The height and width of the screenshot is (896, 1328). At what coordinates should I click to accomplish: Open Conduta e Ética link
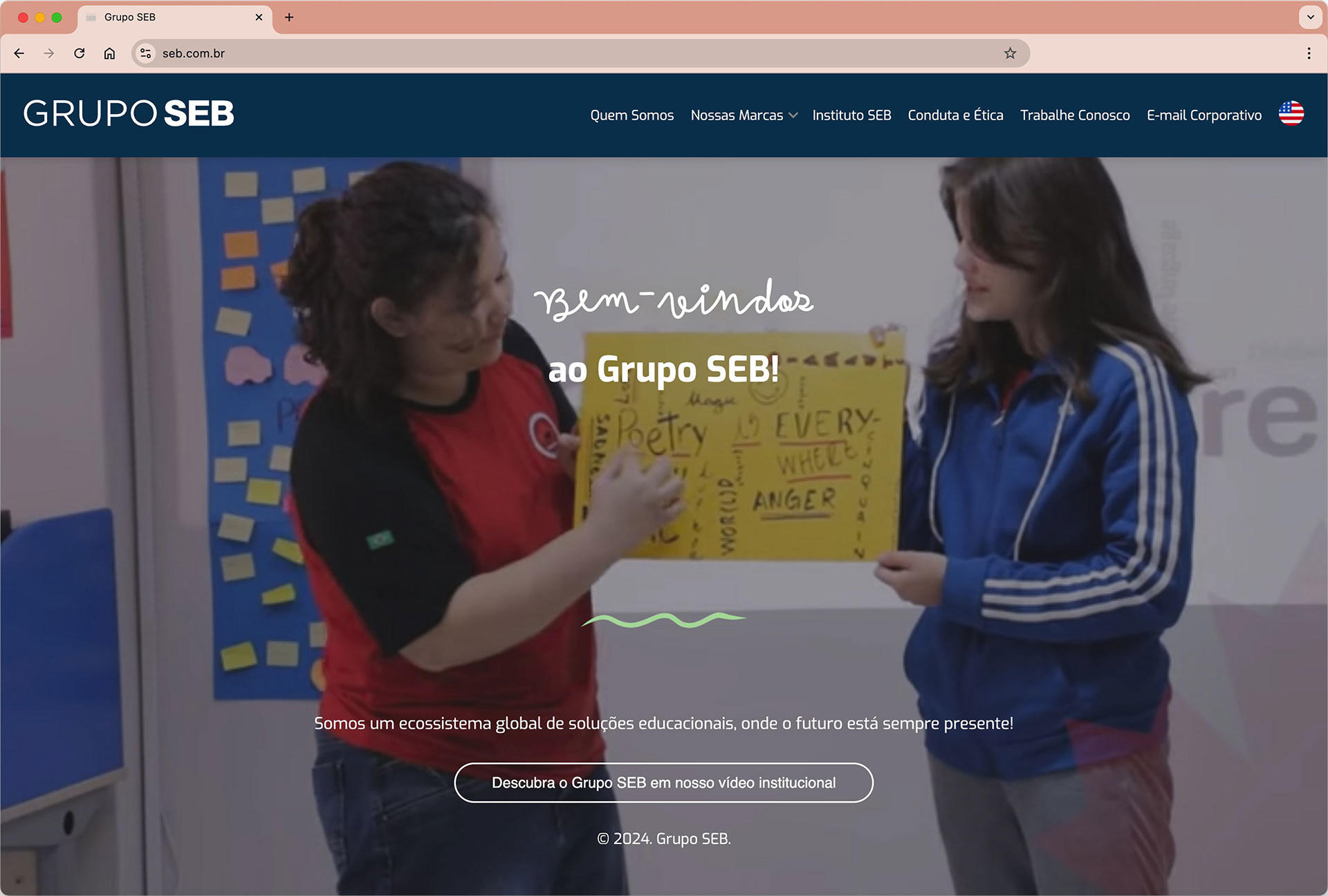pos(955,115)
